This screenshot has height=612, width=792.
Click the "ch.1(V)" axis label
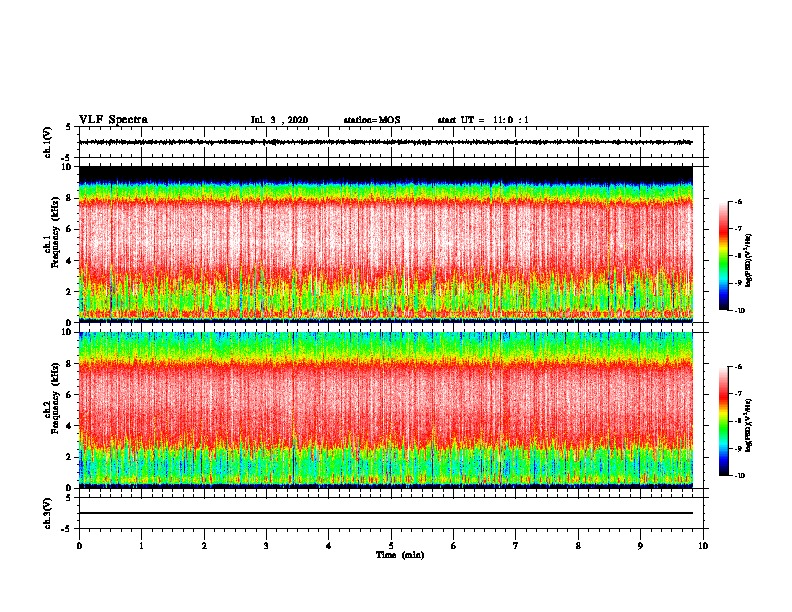tap(48, 142)
